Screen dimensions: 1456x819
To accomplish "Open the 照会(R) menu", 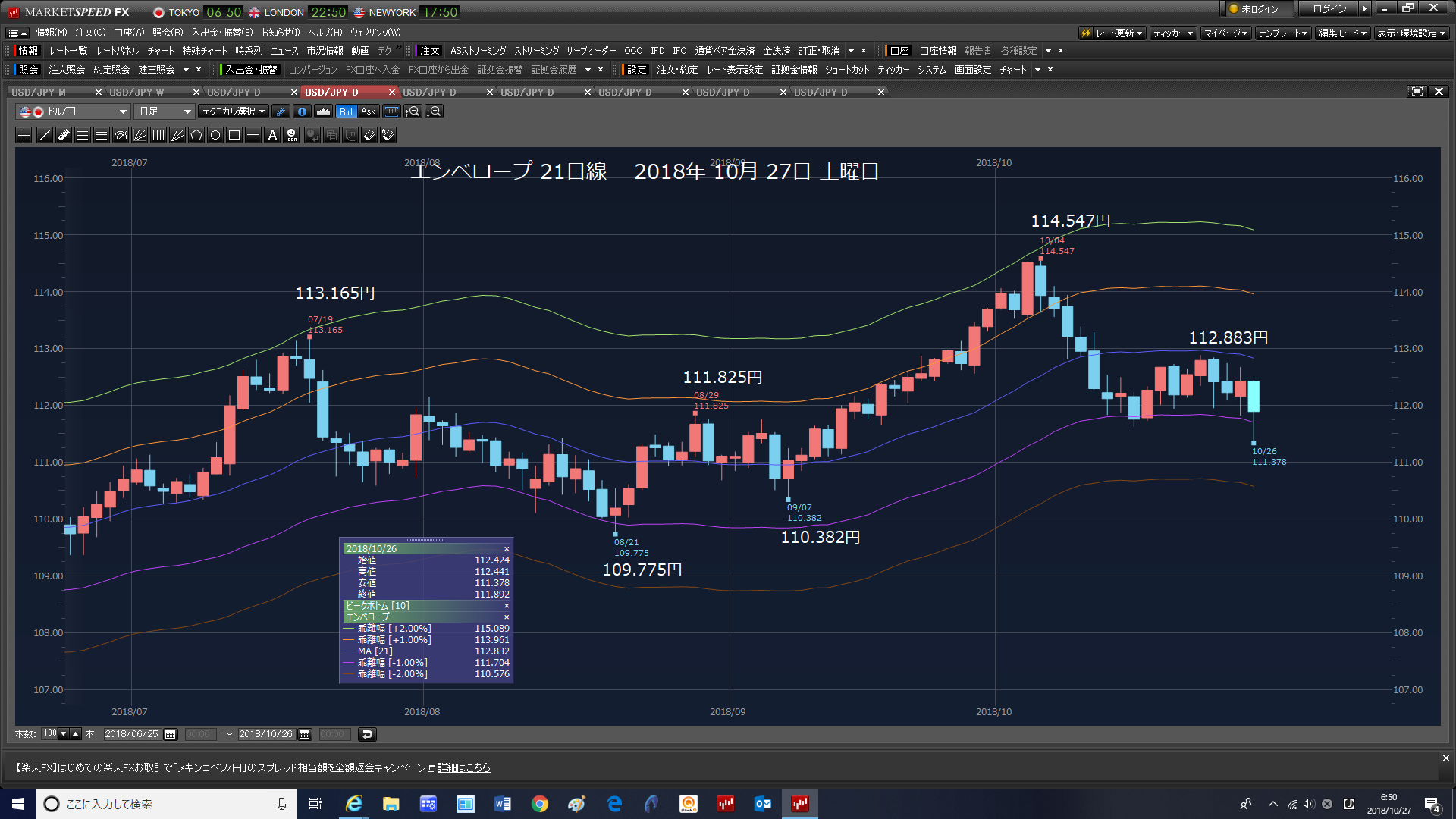I will 168,33.
